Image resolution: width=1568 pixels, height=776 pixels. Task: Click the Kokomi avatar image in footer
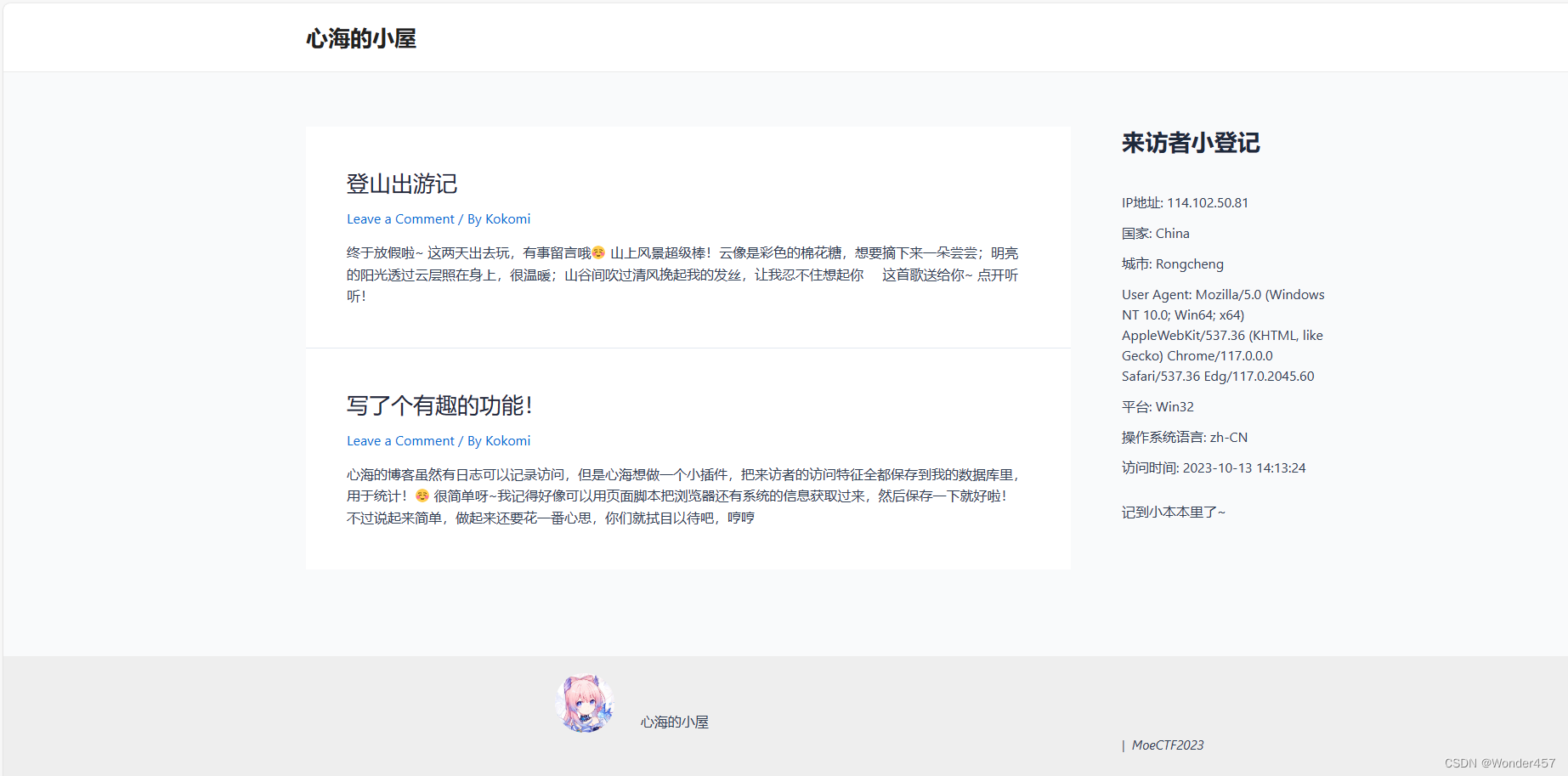coord(584,705)
